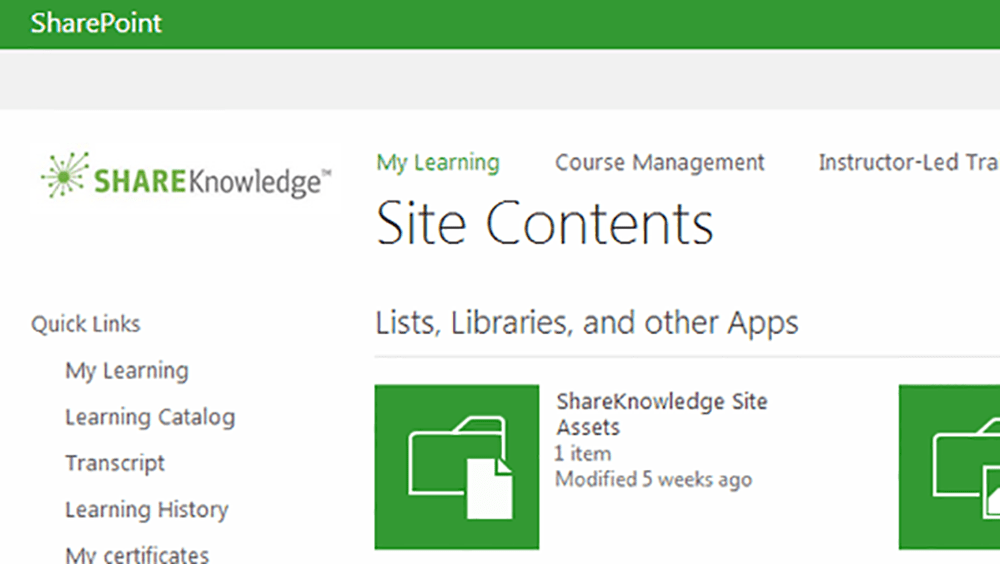Image resolution: width=1000 pixels, height=564 pixels.
Task: Click the SHAREKnowledge logo text
Action: click(208, 182)
